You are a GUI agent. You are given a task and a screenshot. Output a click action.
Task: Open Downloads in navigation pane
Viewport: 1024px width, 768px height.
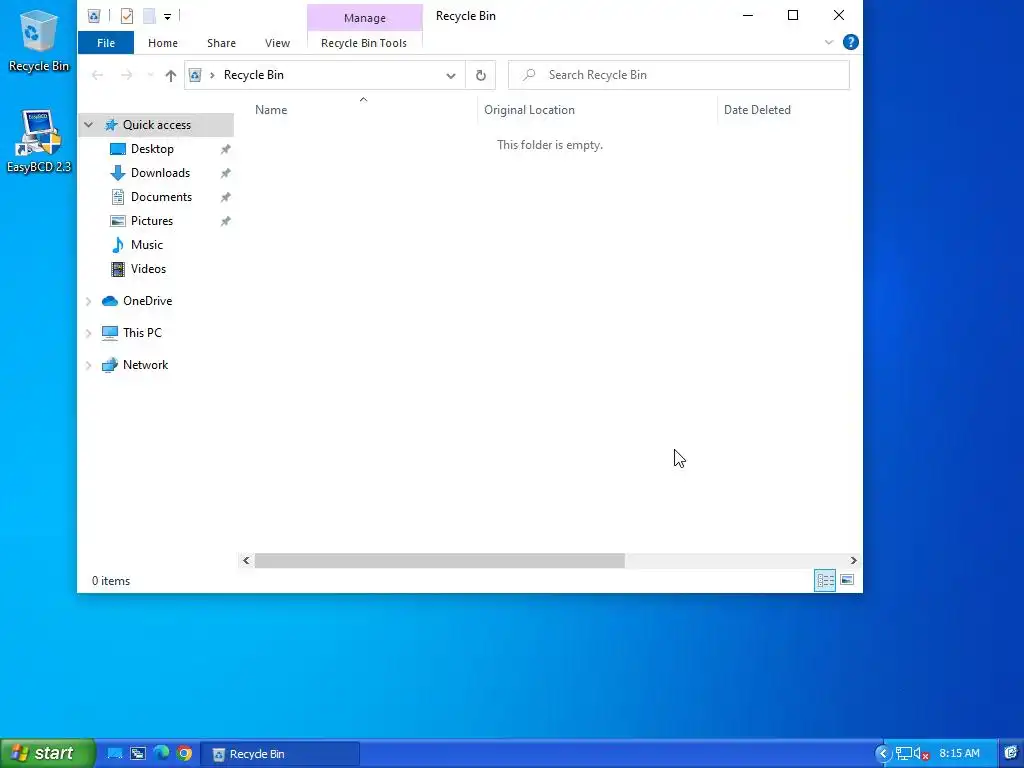click(160, 173)
